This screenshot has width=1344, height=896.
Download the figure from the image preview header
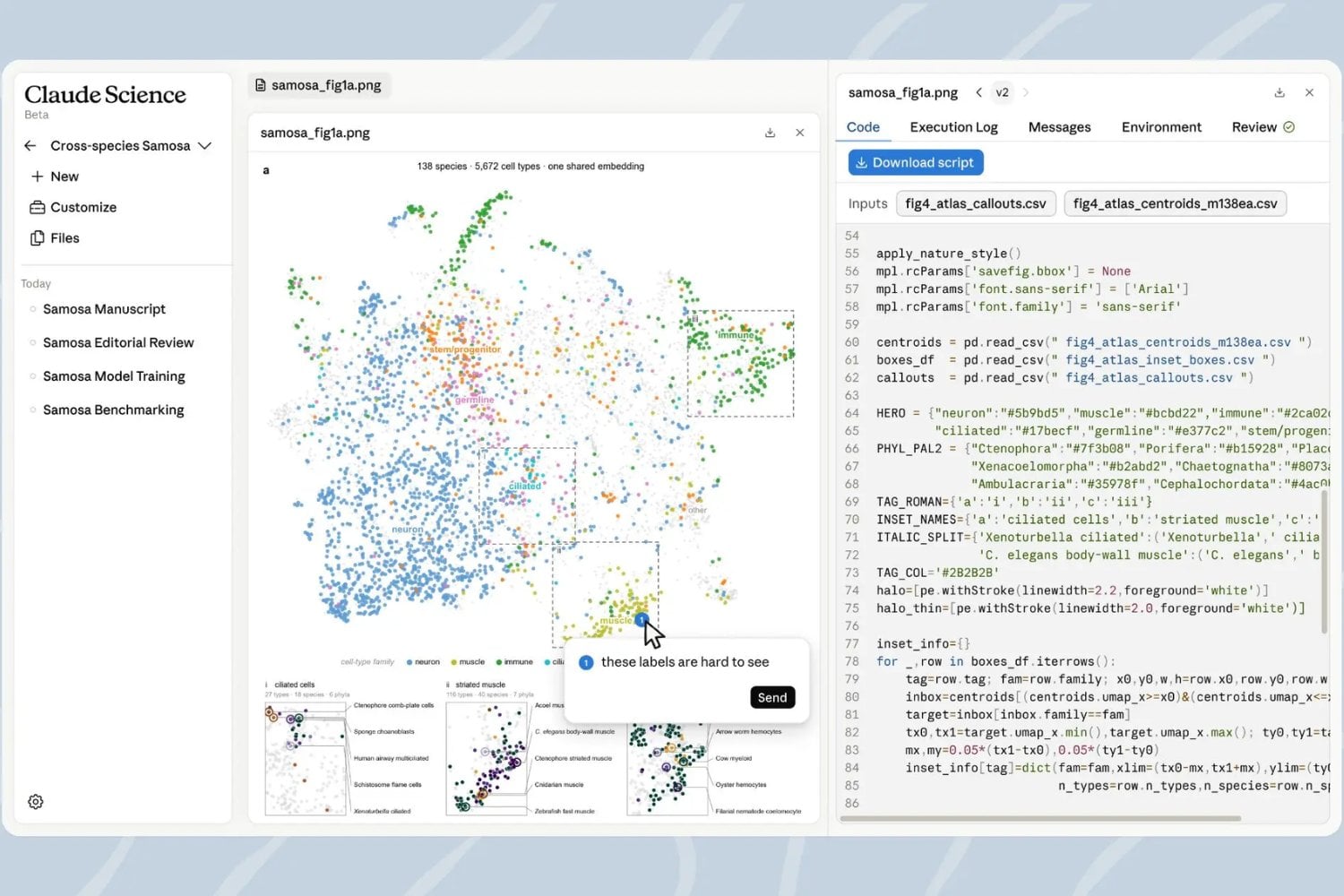[770, 133]
